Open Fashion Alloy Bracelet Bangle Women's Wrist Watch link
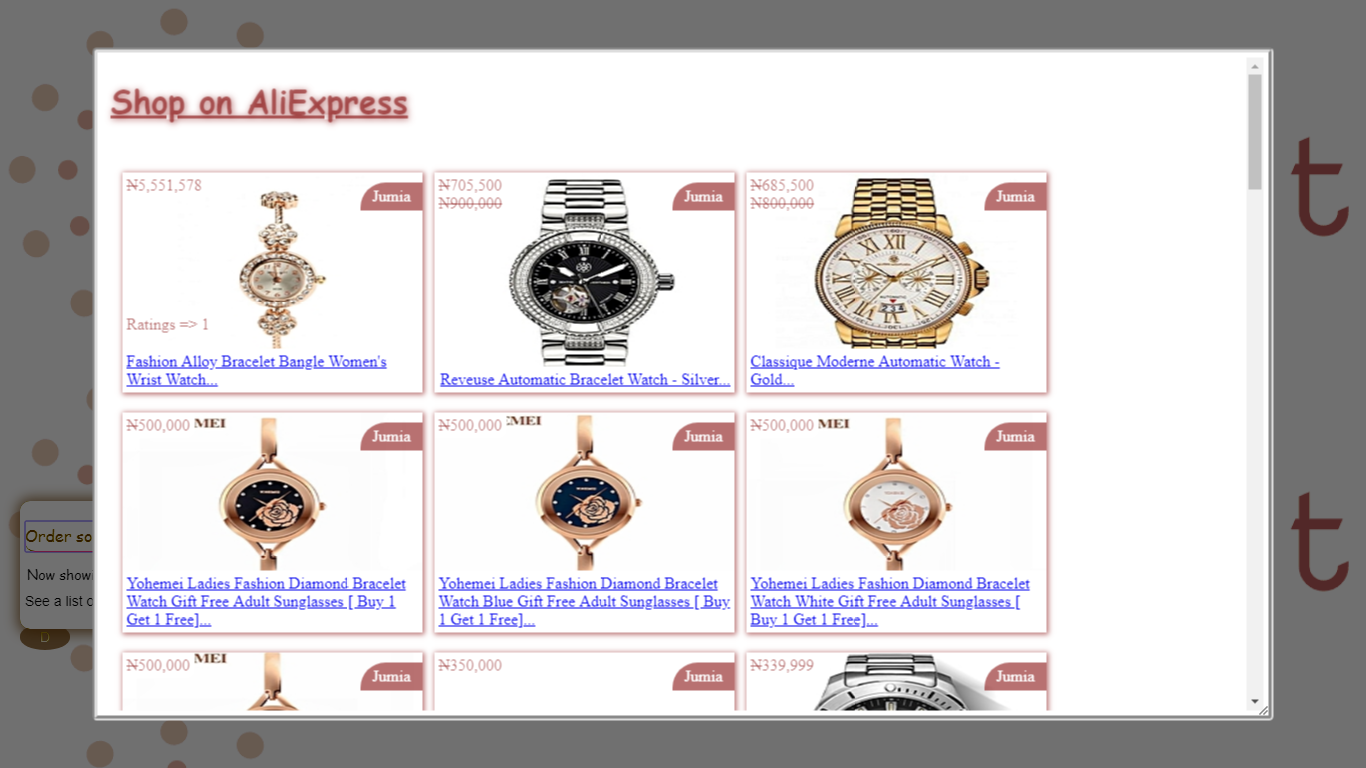The width and height of the screenshot is (1366, 768). 256,371
